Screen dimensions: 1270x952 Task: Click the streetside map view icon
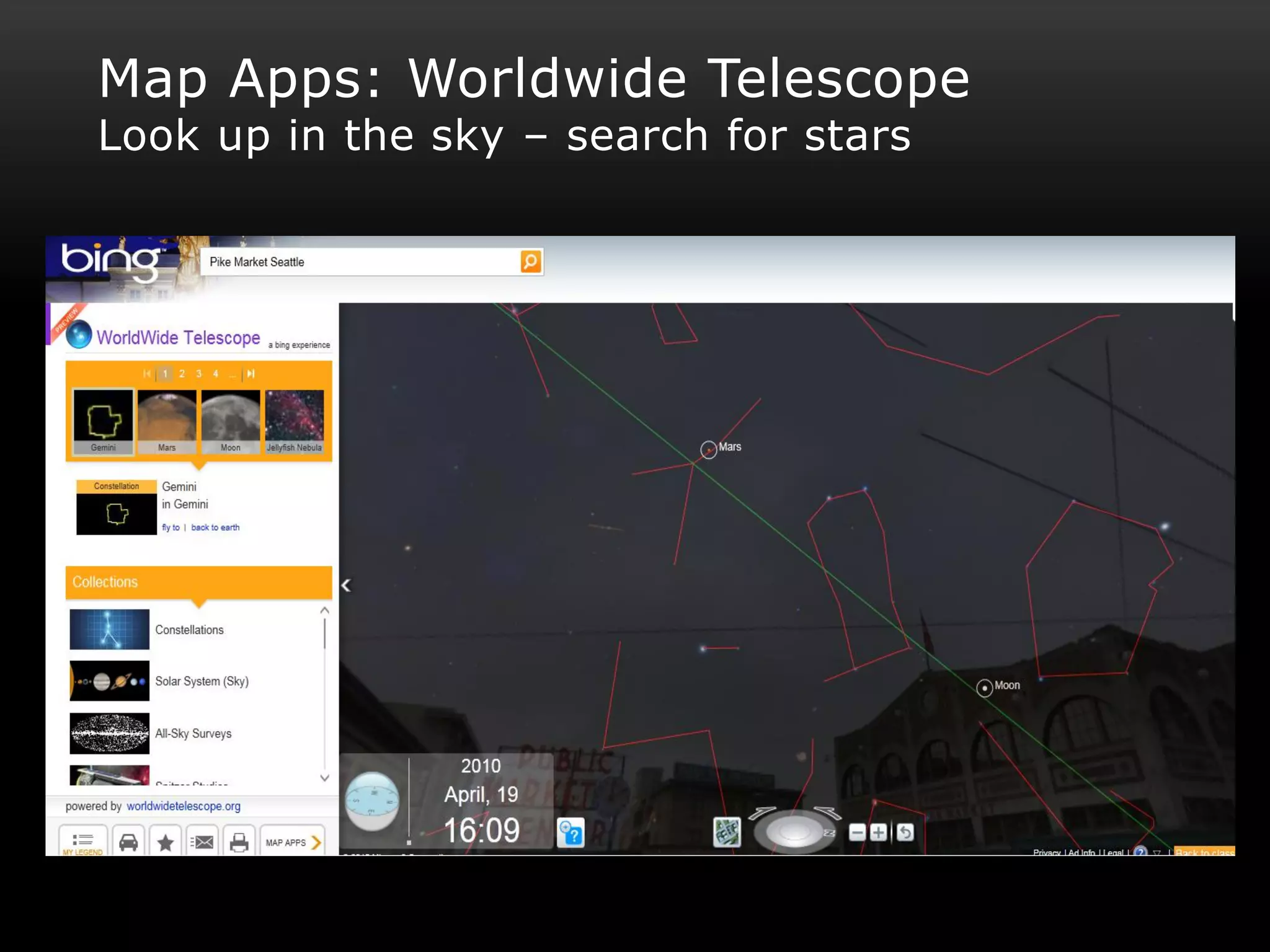[x=727, y=832]
